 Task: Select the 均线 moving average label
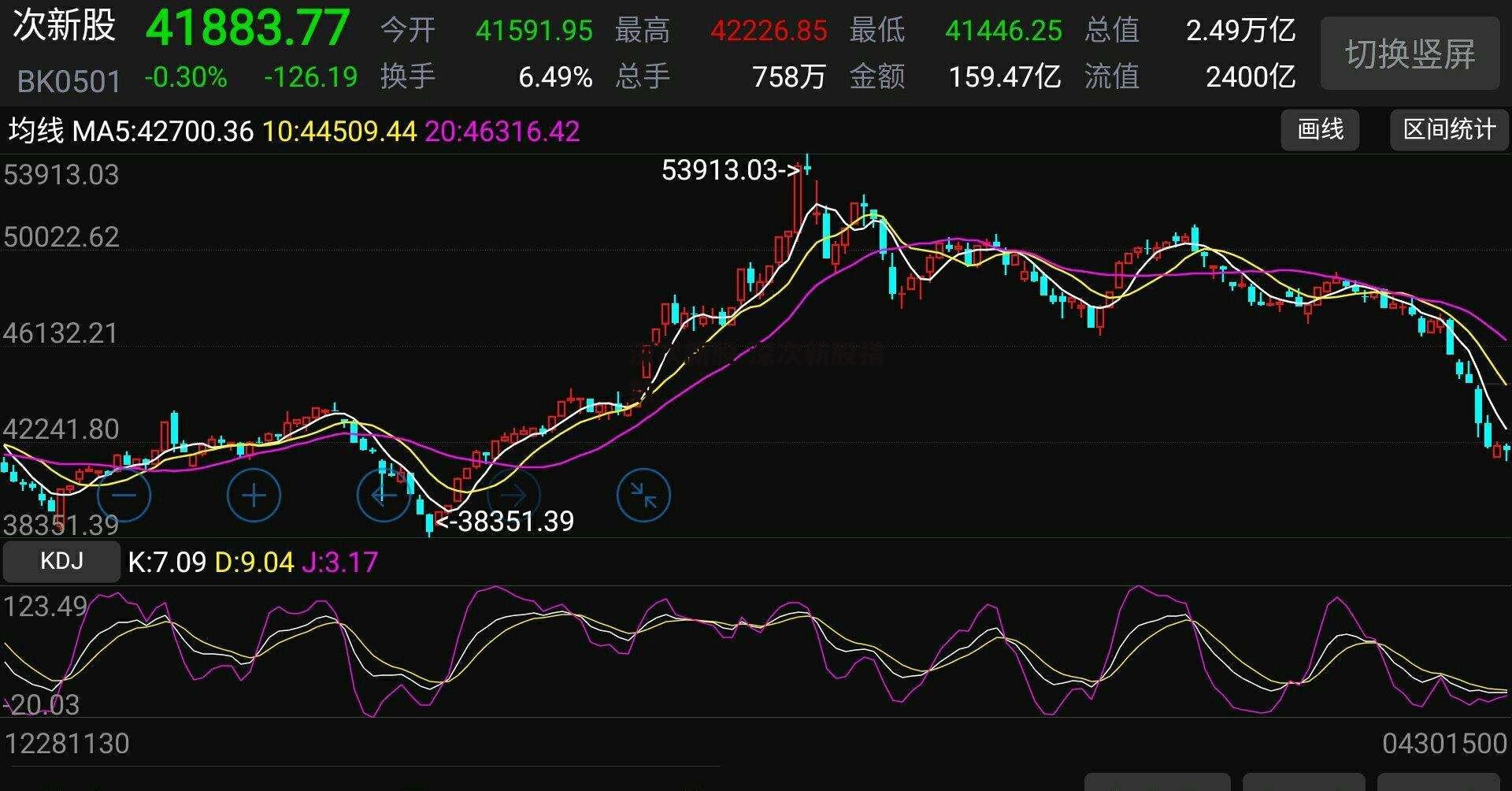point(36,131)
